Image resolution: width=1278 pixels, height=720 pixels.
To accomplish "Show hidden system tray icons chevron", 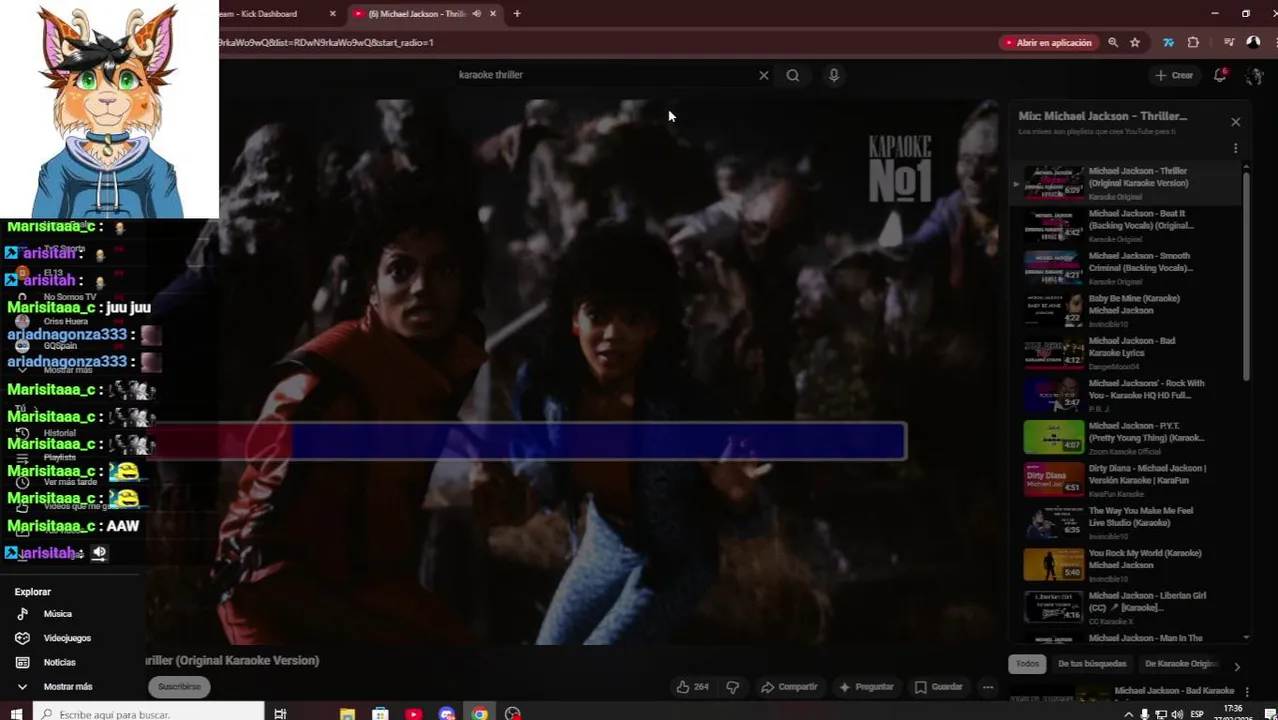I will click(x=1129, y=714).
